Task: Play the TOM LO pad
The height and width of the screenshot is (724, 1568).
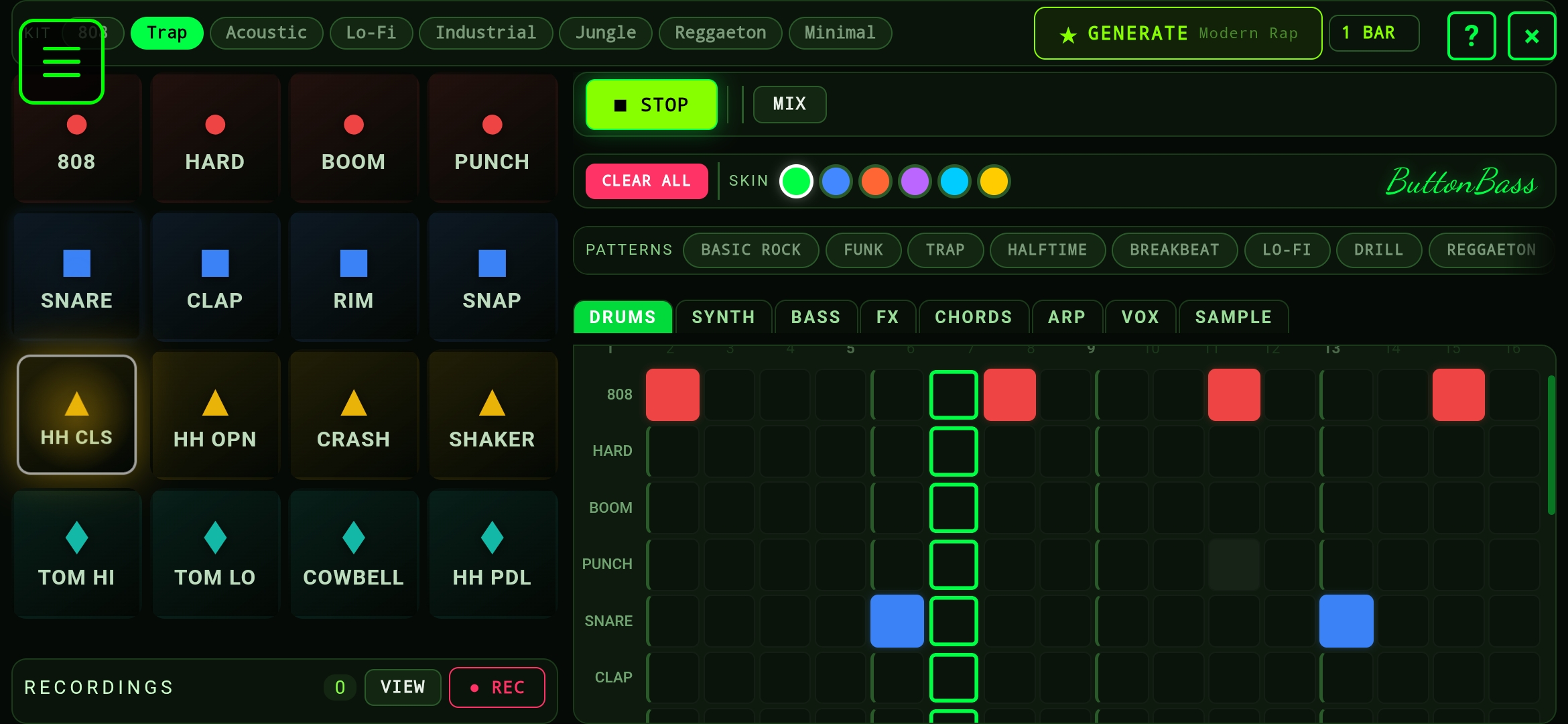Action: [x=215, y=554]
